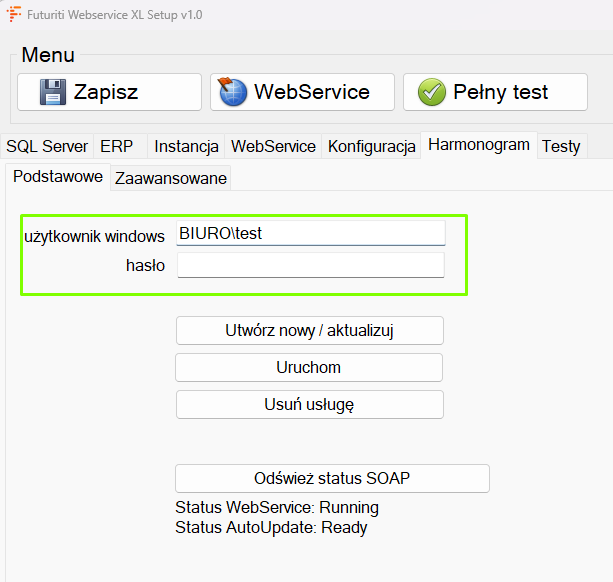This screenshot has height=582, width=613.
Task: Select the WebService tab
Action: click(x=273, y=146)
